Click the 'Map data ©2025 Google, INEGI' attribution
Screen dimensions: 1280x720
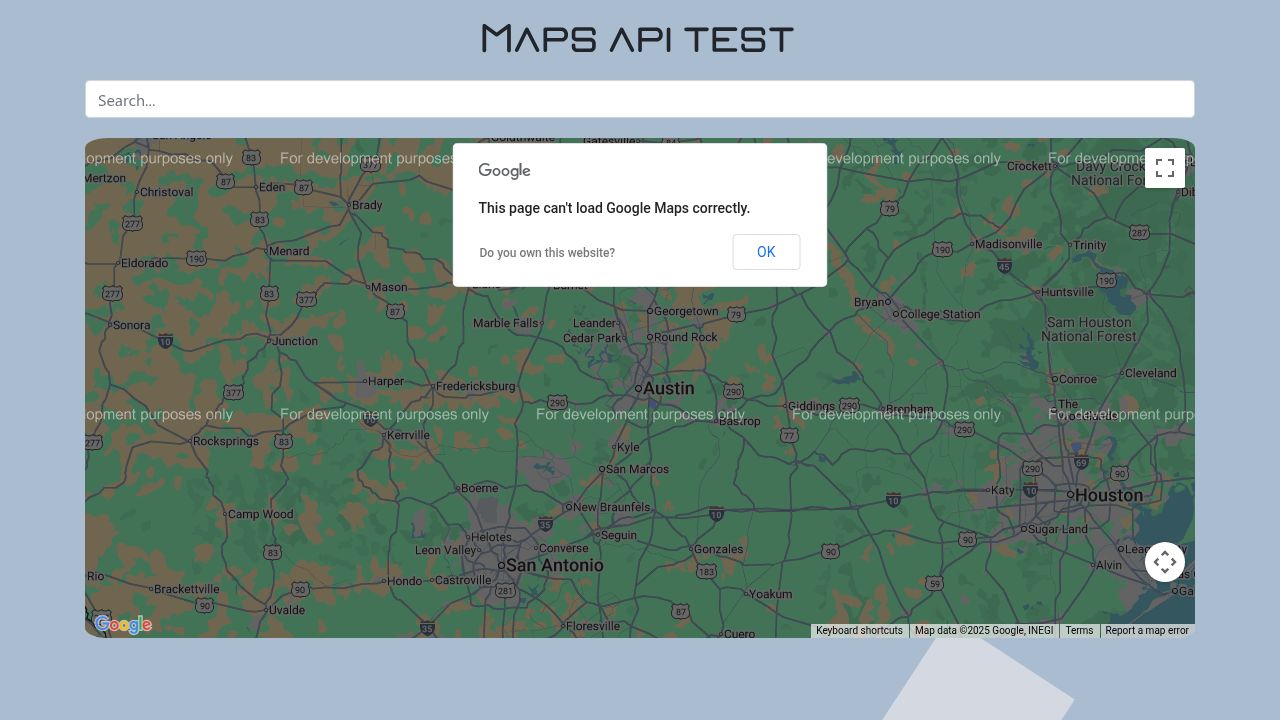tap(983, 630)
